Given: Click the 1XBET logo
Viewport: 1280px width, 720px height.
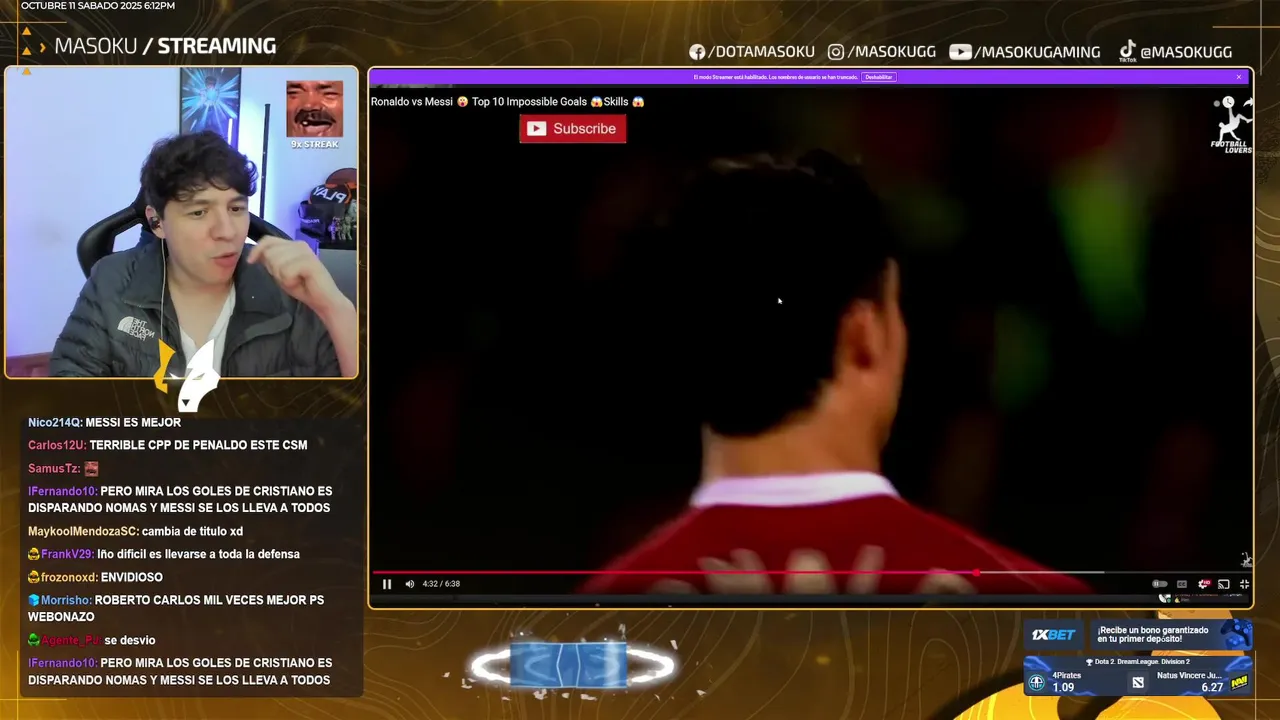Looking at the screenshot, I should (1053, 635).
